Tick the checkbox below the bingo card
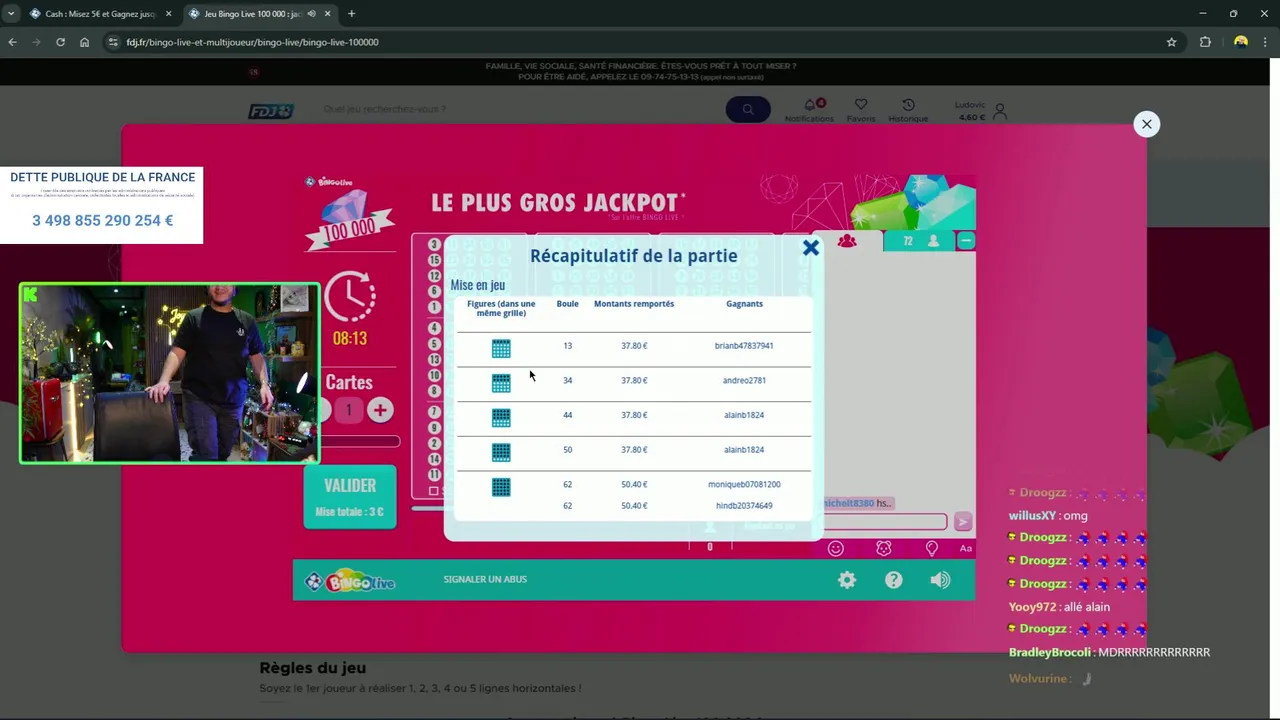The width and height of the screenshot is (1280, 720). point(433,491)
